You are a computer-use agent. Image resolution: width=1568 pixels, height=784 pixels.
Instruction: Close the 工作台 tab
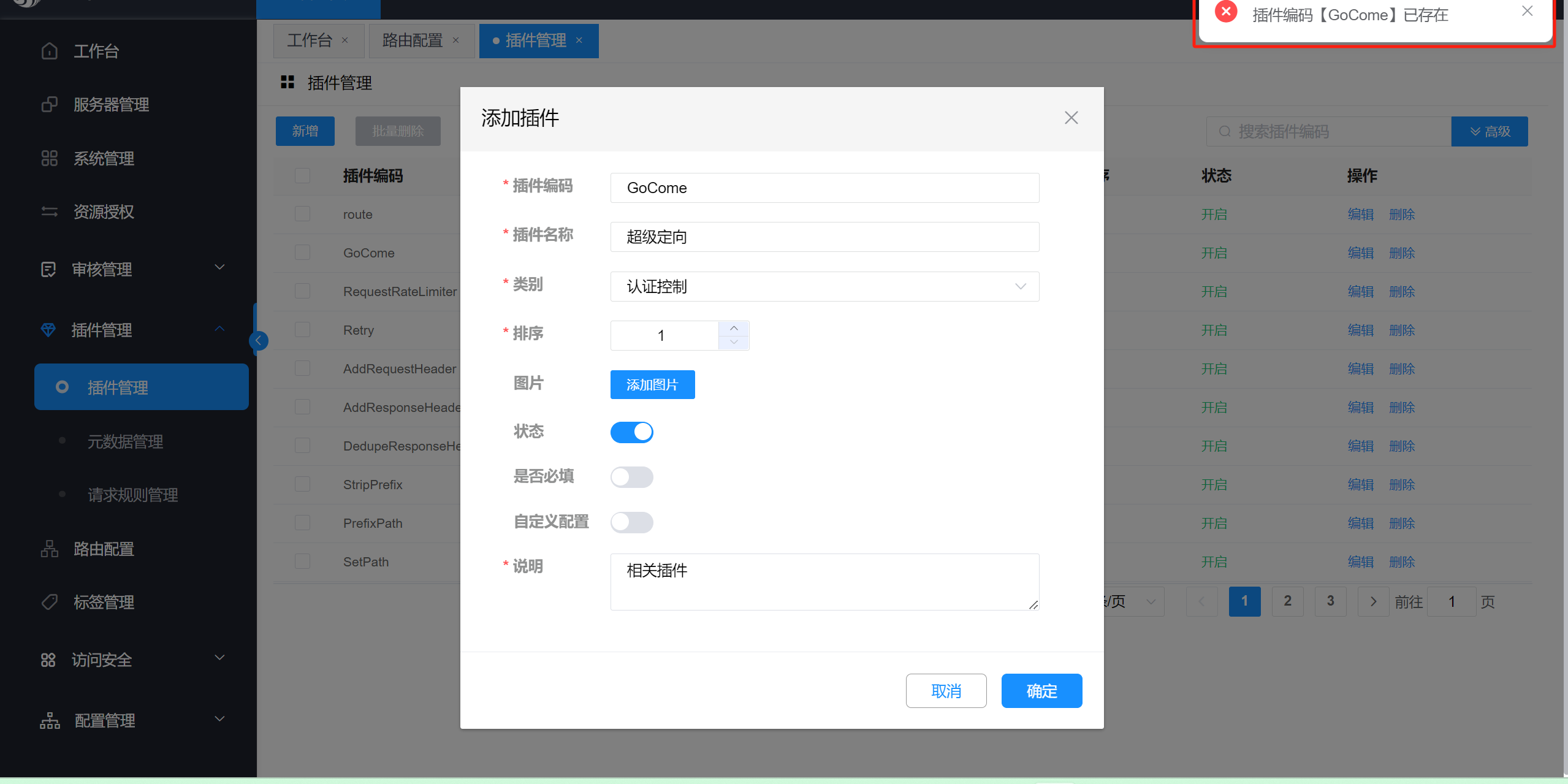345,40
